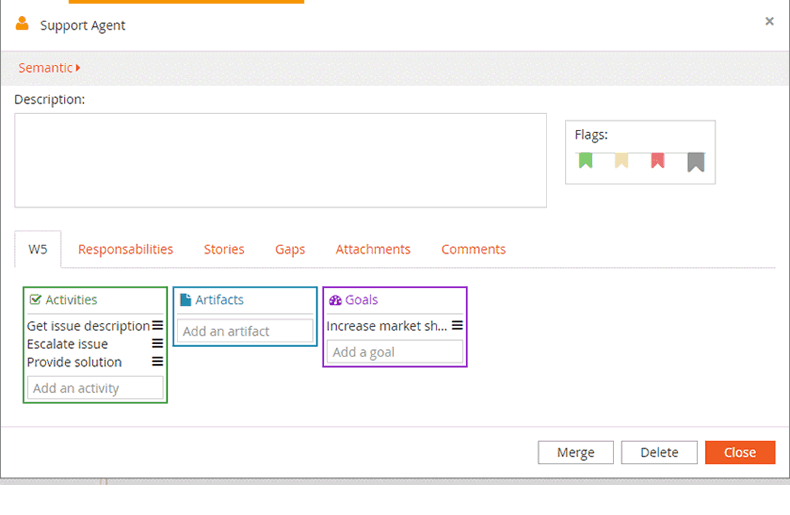The width and height of the screenshot is (790, 515).
Task: Toggle the red flag icon
Action: click(x=657, y=160)
